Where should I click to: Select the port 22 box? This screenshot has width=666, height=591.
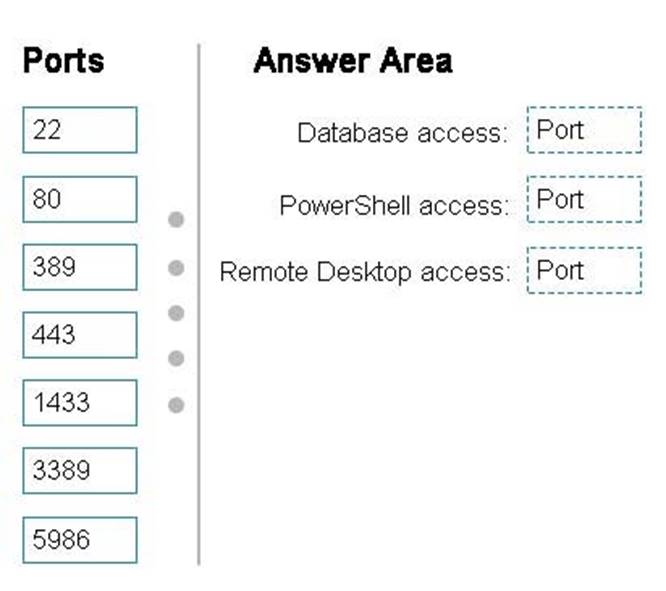point(79,130)
